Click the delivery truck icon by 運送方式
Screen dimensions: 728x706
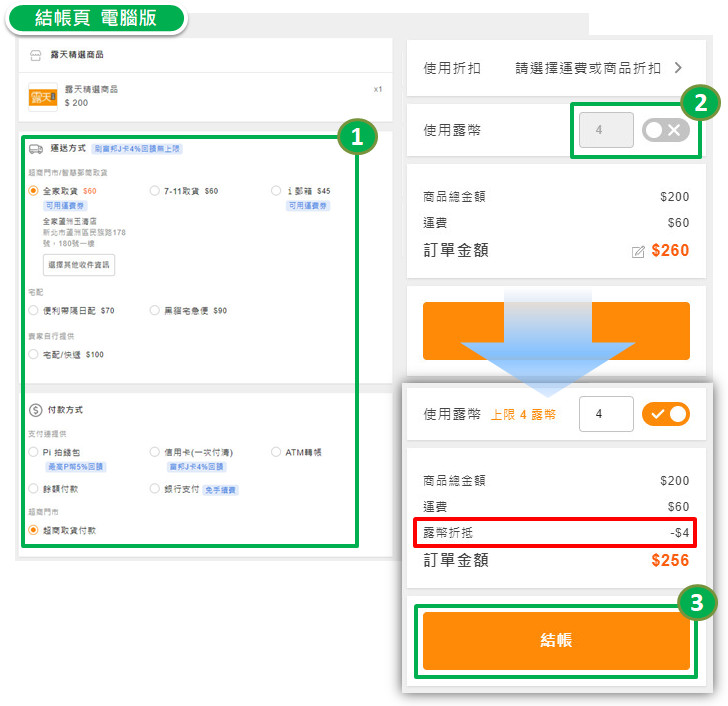pos(36,149)
